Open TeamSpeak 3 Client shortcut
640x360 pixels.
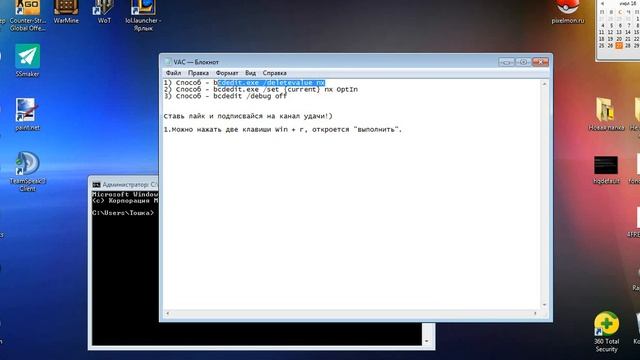tap(27, 171)
